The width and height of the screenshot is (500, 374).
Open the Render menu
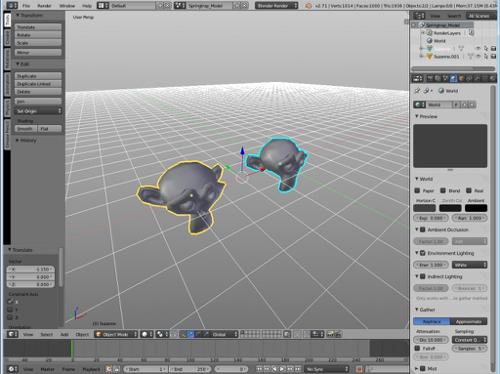44,6
